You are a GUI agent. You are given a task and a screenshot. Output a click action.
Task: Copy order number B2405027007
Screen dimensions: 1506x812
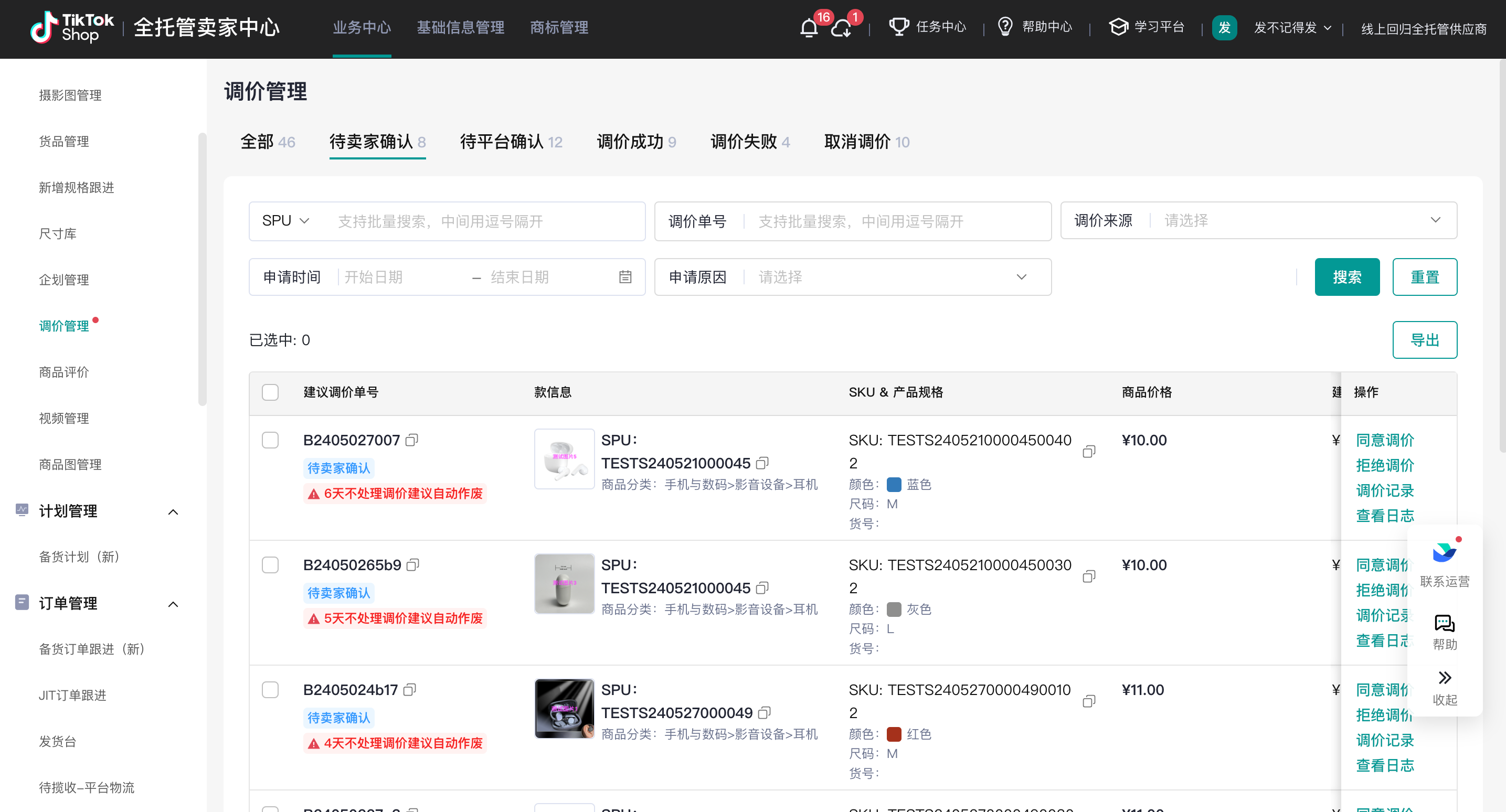click(412, 440)
